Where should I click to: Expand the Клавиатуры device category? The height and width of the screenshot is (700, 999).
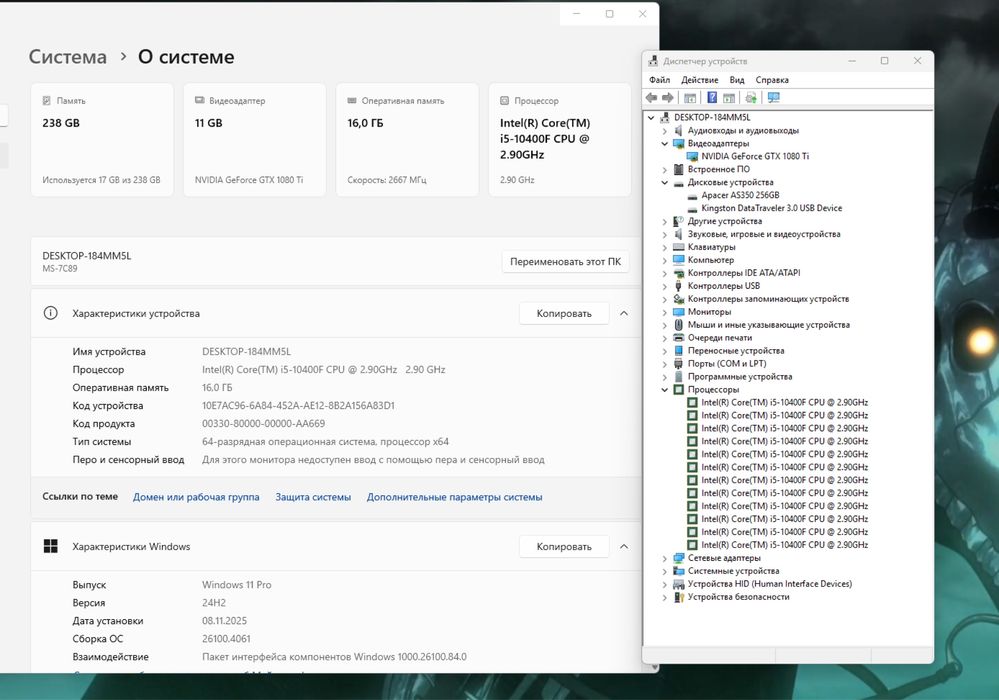coord(665,247)
